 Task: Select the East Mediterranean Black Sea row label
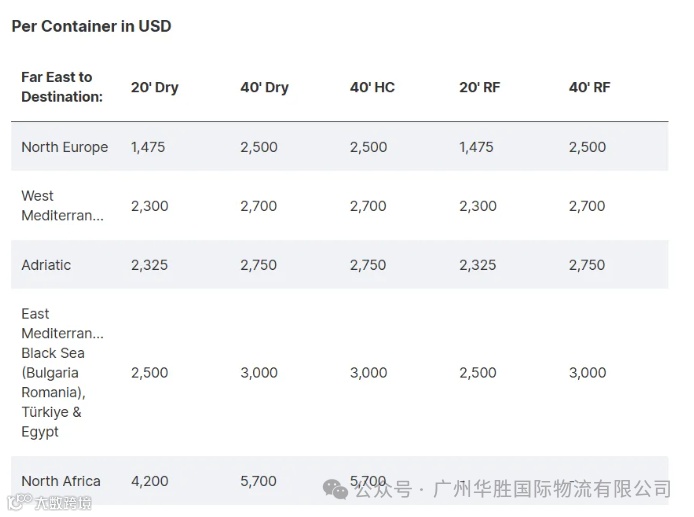[61, 372]
